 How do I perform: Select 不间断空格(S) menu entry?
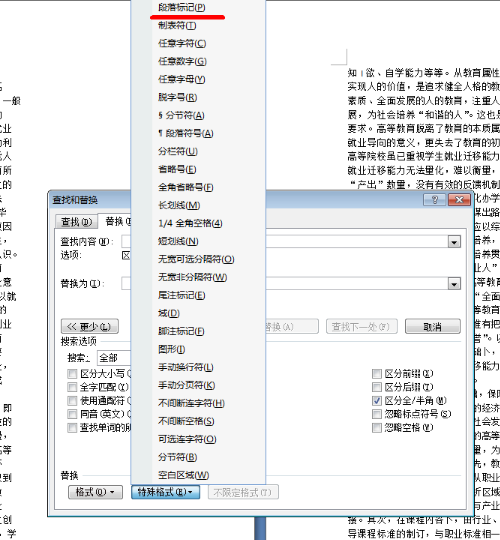coord(186,421)
